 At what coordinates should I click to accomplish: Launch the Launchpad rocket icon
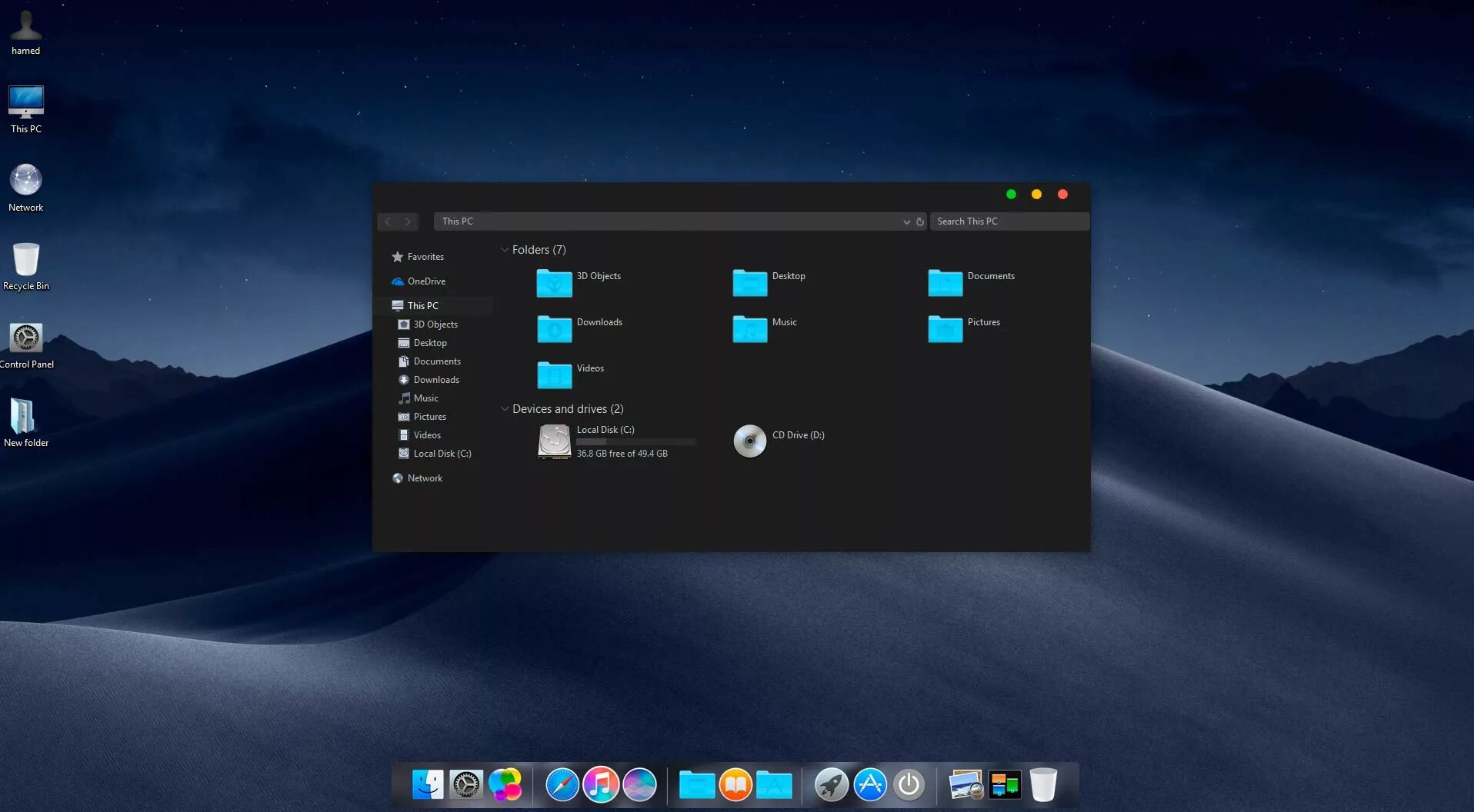(832, 784)
